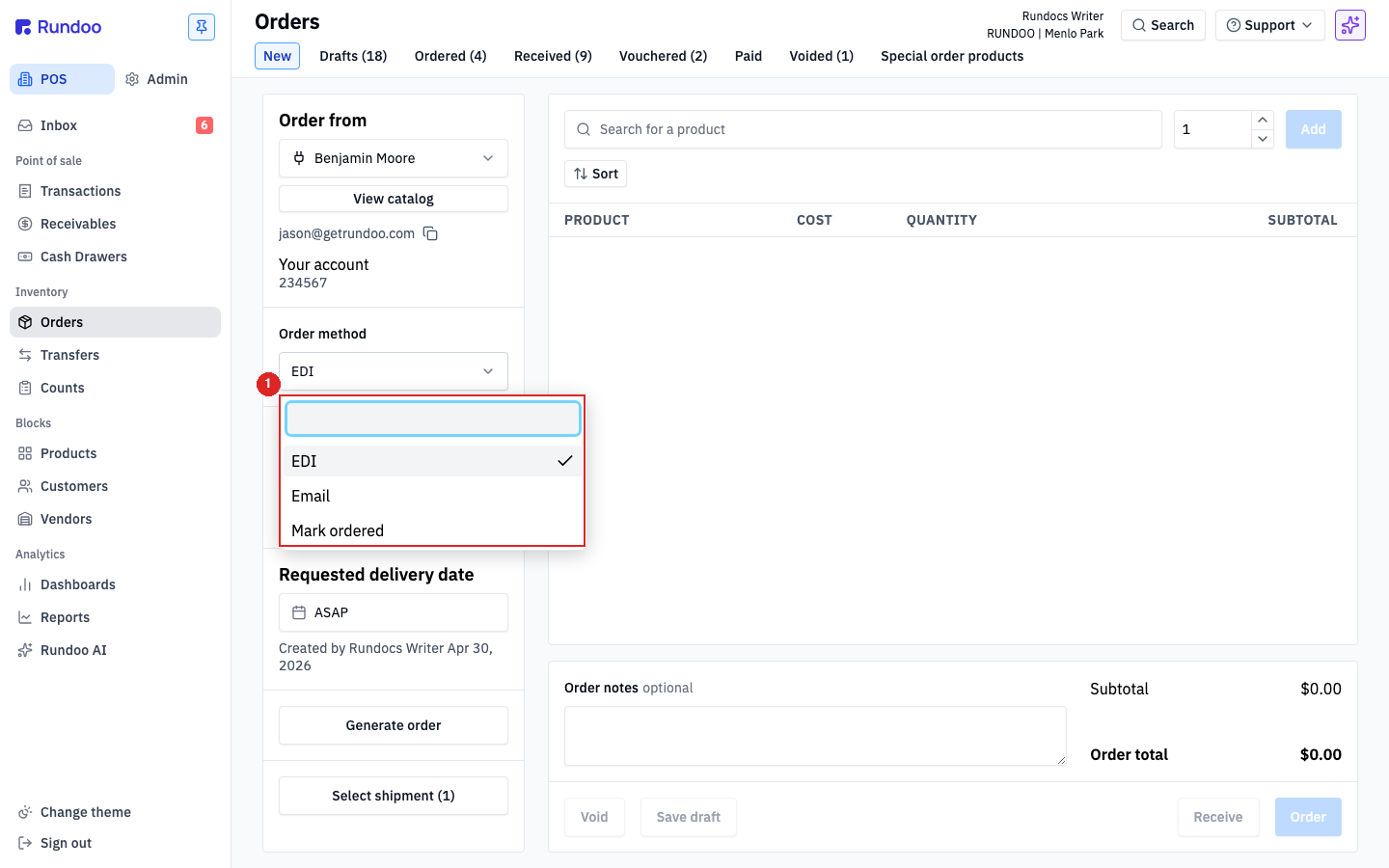Click the Receivables dollar icon
Image resolution: width=1389 pixels, height=868 pixels.
[x=25, y=224]
